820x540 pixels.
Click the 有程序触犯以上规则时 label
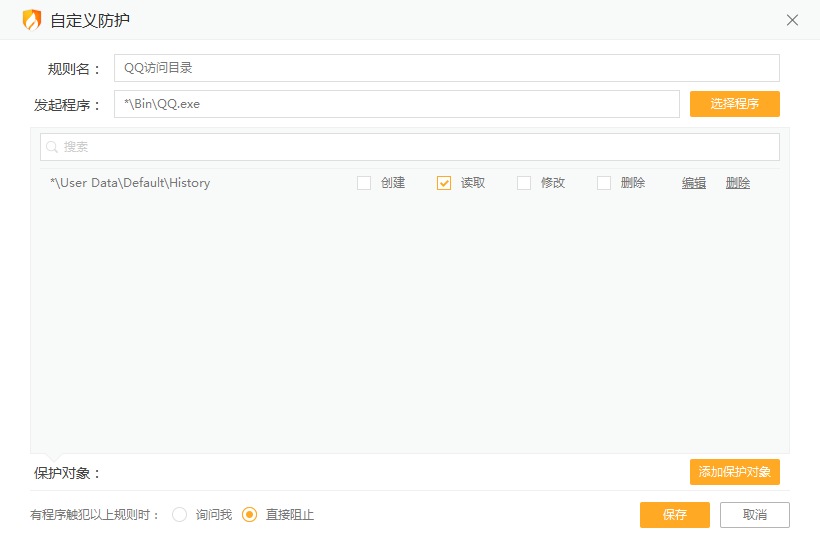pos(94,515)
